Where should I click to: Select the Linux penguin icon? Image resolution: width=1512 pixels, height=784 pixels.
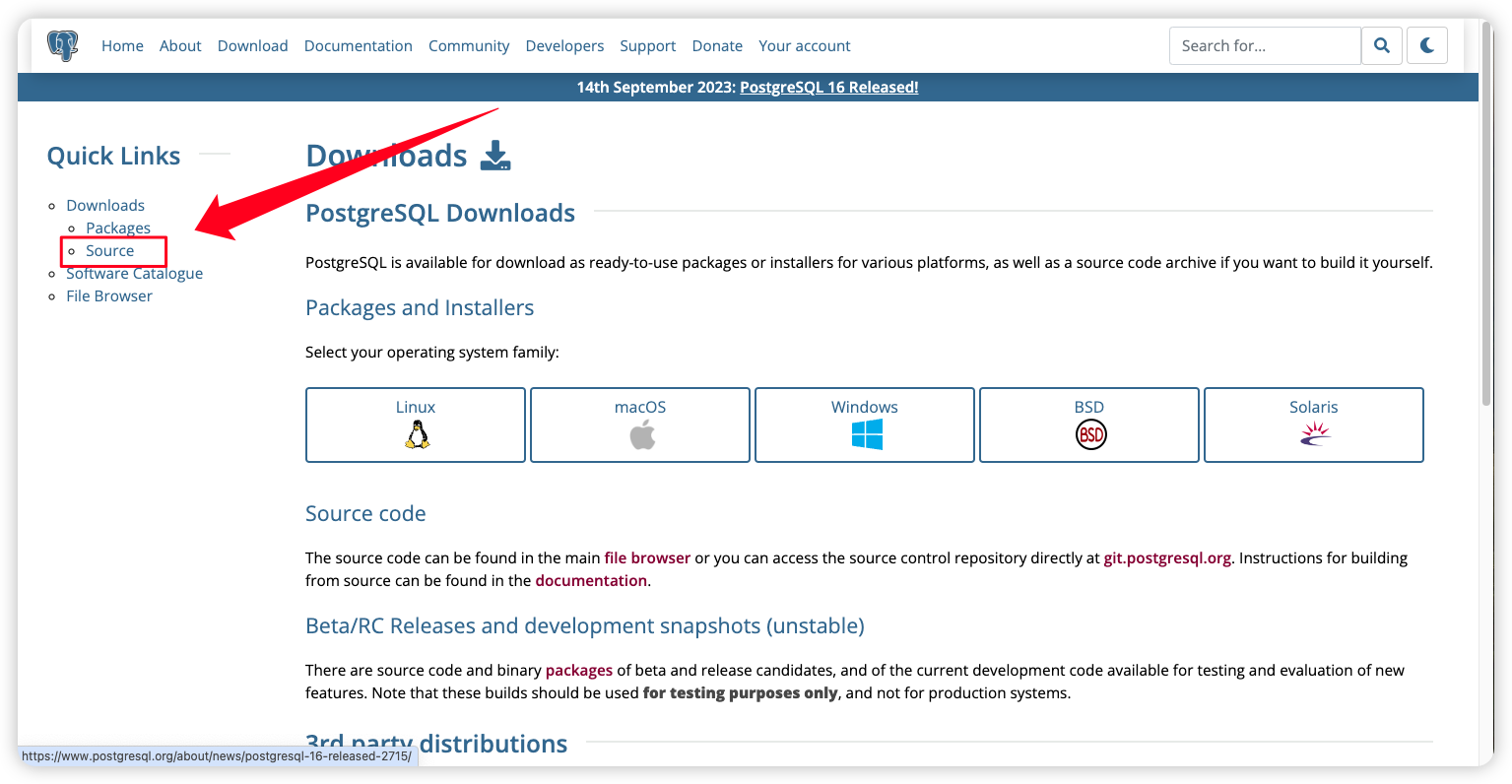[417, 434]
